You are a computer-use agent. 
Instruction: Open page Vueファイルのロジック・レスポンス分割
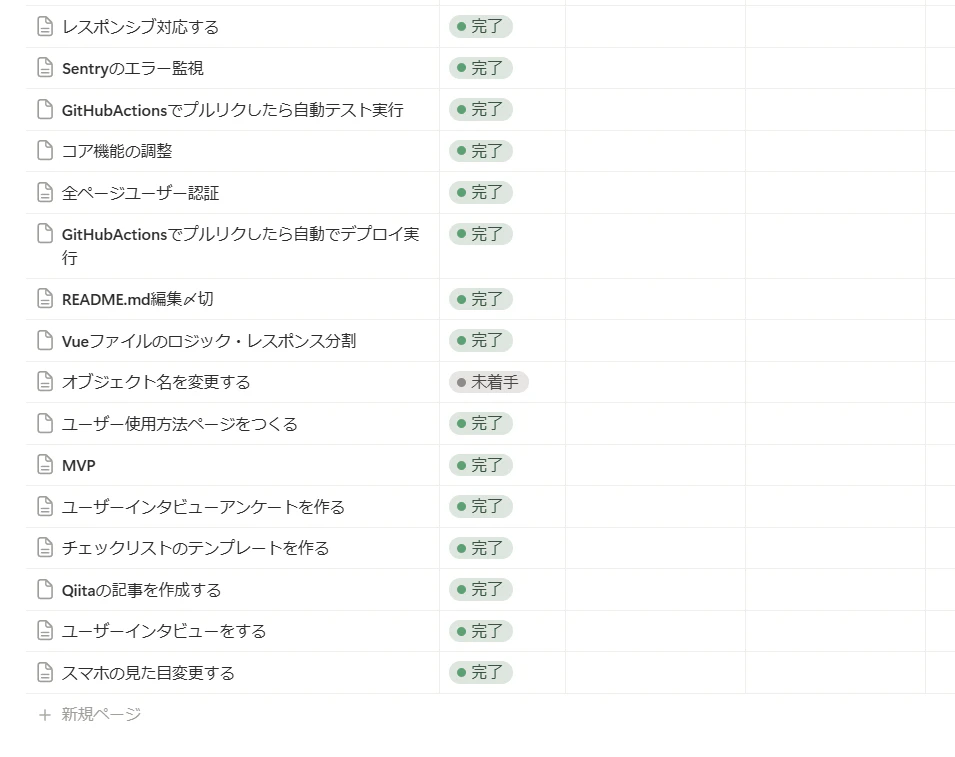pyautogui.click(x=209, y=341)
